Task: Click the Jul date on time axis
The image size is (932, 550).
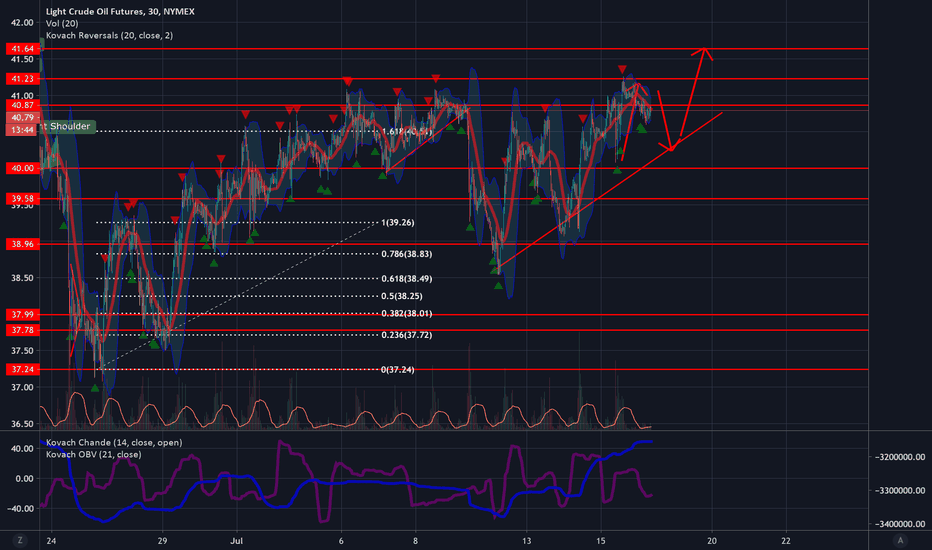Action: tap(237, 541)
